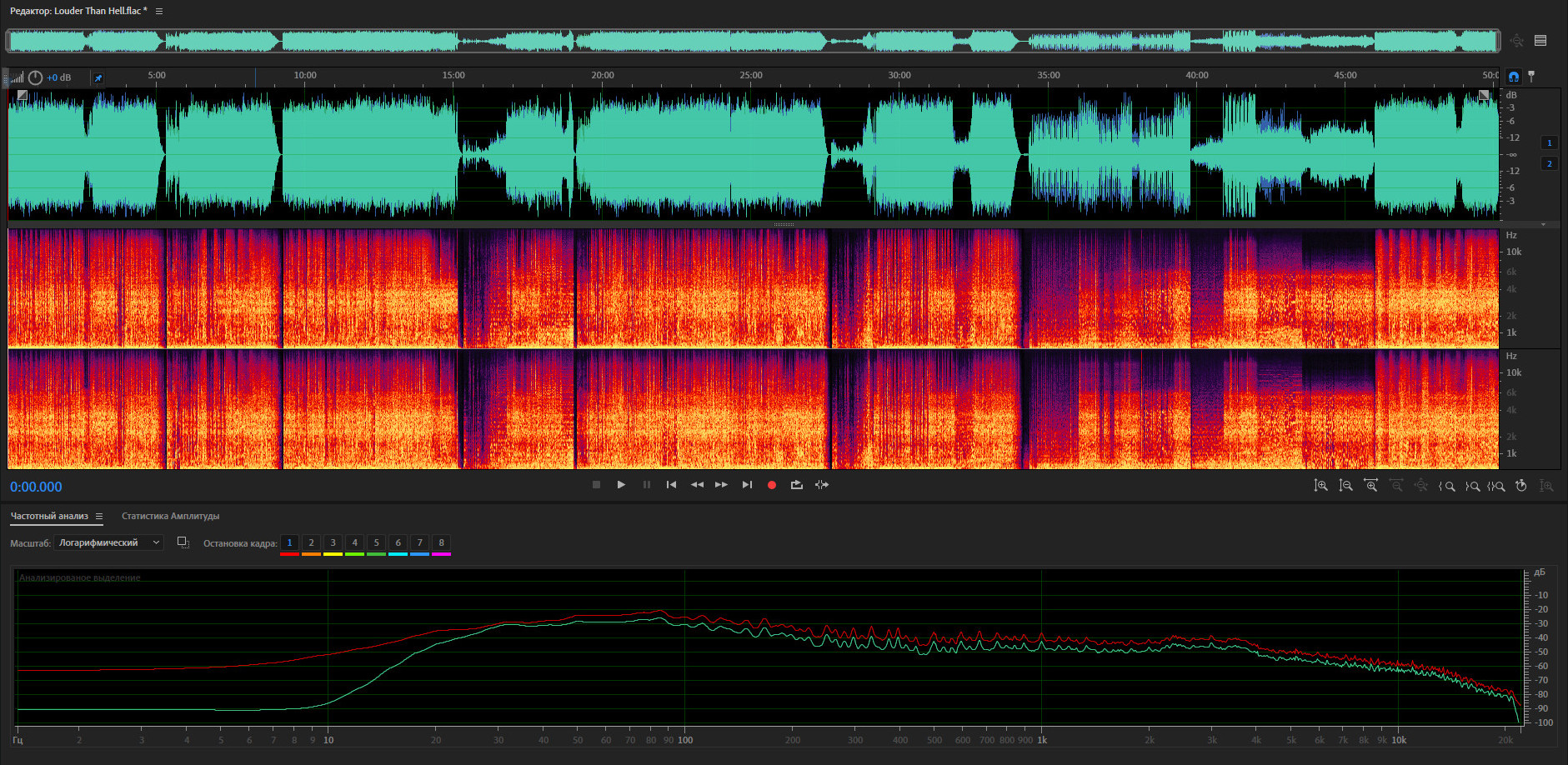Zoom to the selection

click(1496, 486)
